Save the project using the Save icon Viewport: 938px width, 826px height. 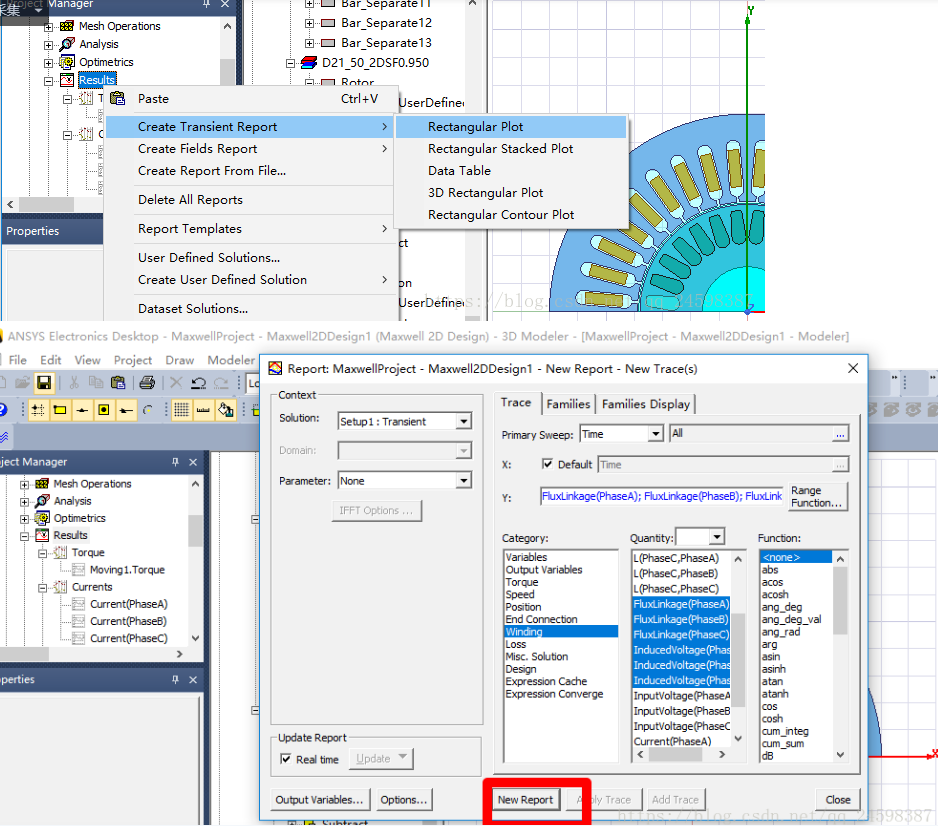[x=44, y=383]
